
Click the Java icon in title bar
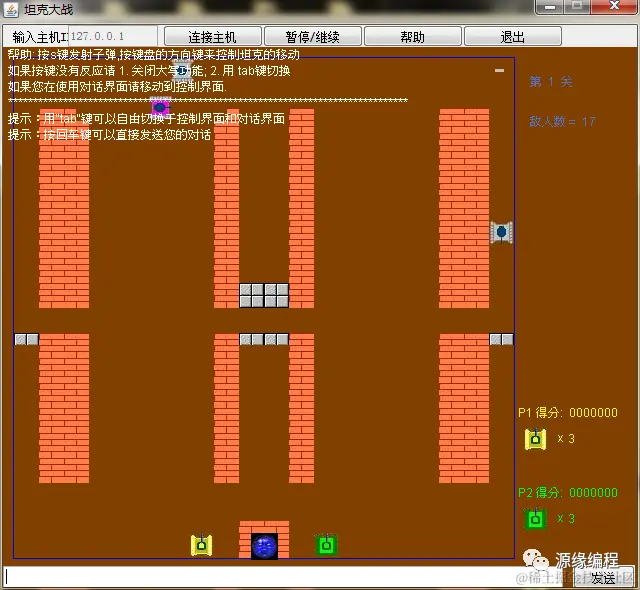pyautogui.click(x=11, y=9)
